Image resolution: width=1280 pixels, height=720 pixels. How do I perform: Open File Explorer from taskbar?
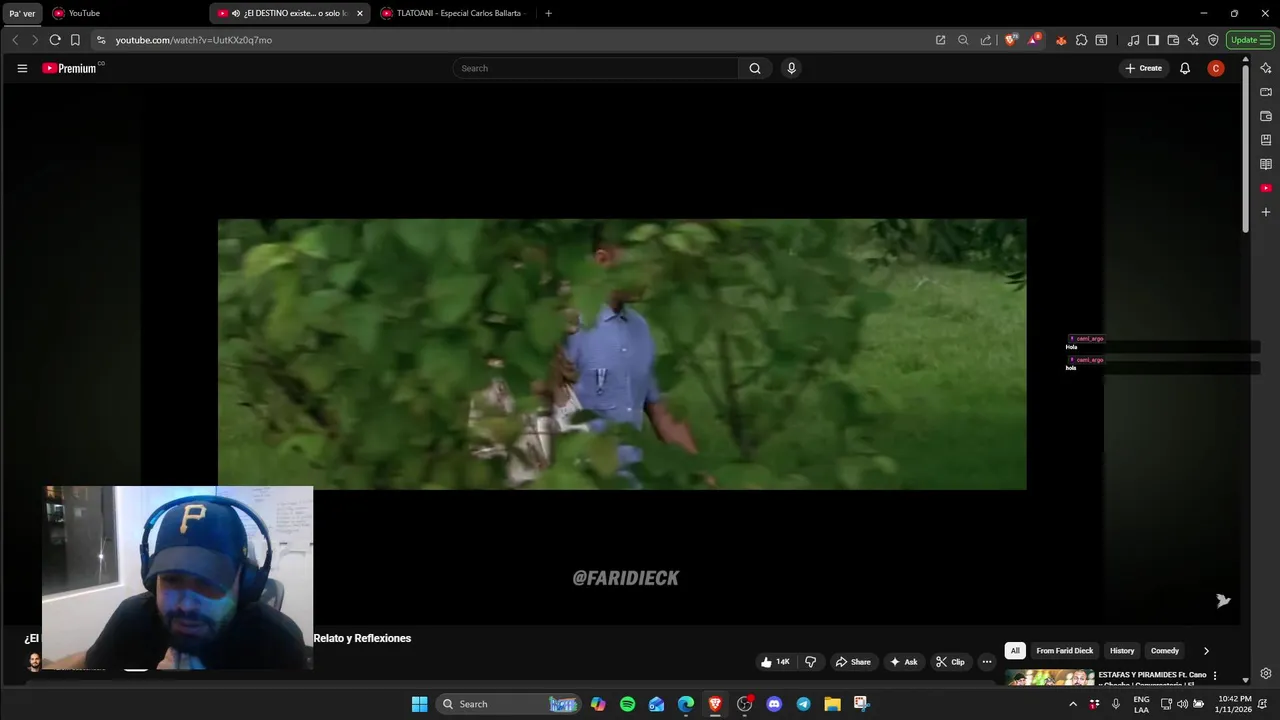[x=832, y=704]
